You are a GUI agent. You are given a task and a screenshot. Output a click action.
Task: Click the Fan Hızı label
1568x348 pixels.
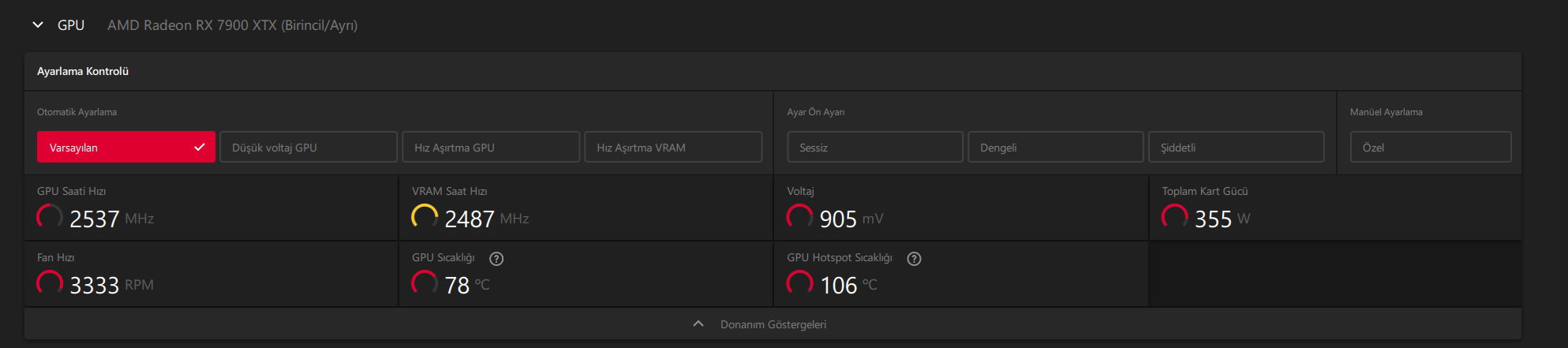[x=55, y=257]
